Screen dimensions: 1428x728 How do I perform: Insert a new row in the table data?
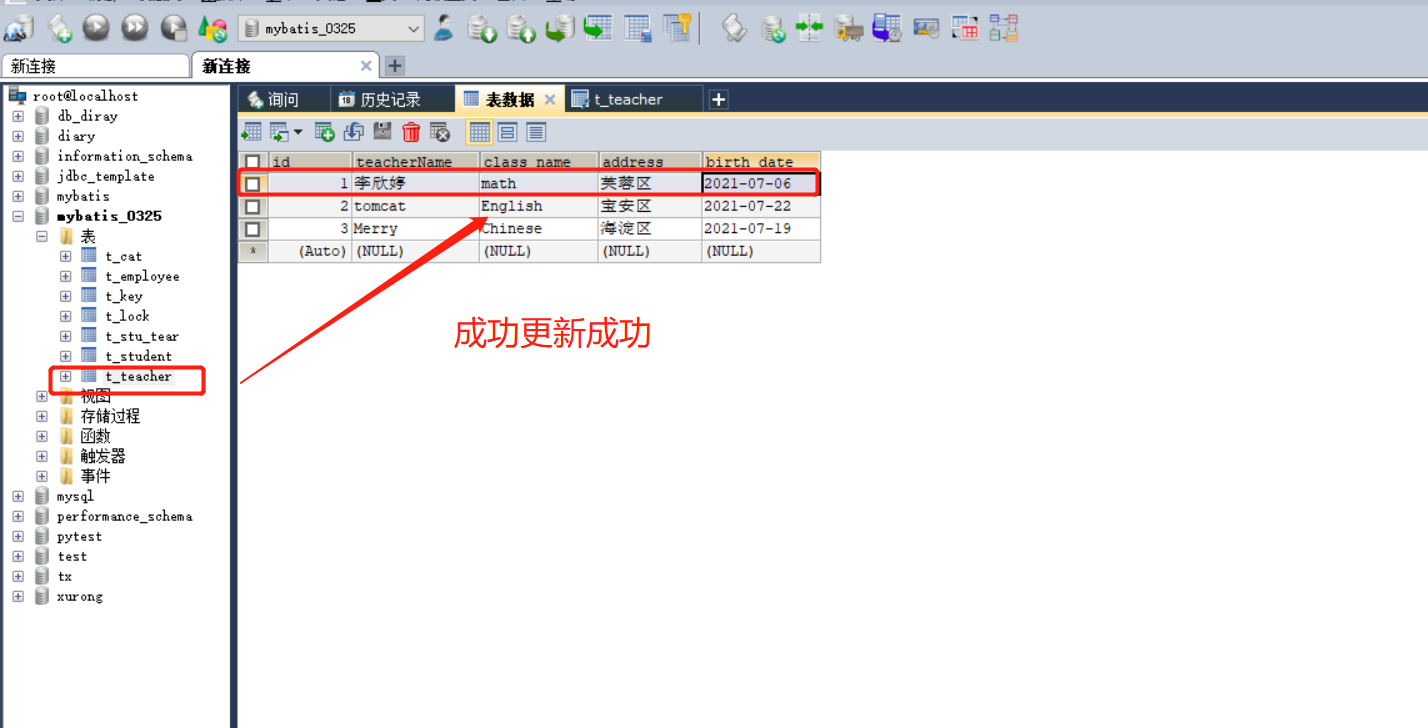tap(324, 132)
